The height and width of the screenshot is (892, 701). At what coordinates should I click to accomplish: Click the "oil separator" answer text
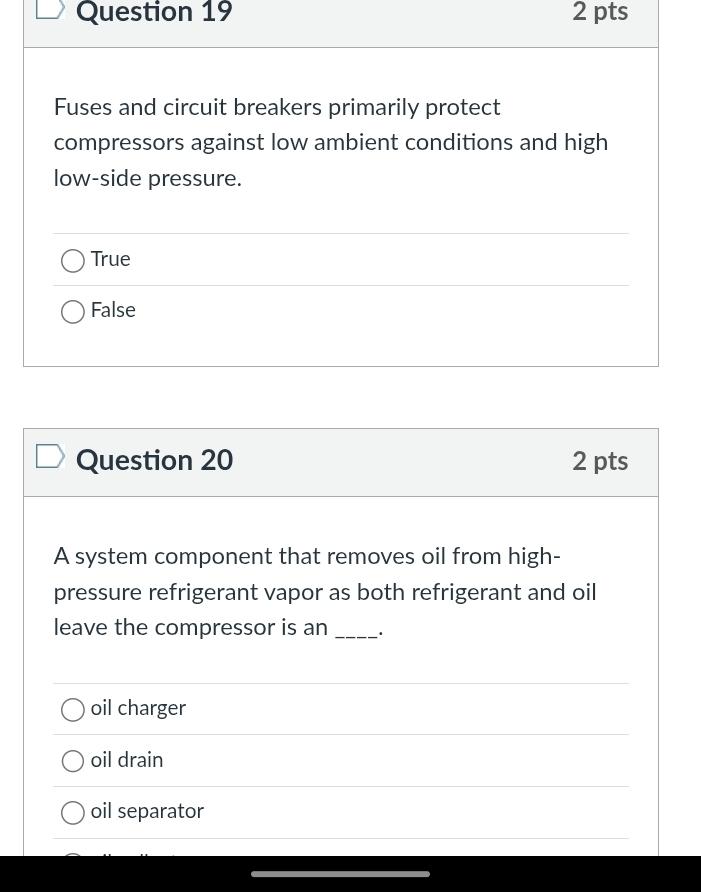[147, 812]
